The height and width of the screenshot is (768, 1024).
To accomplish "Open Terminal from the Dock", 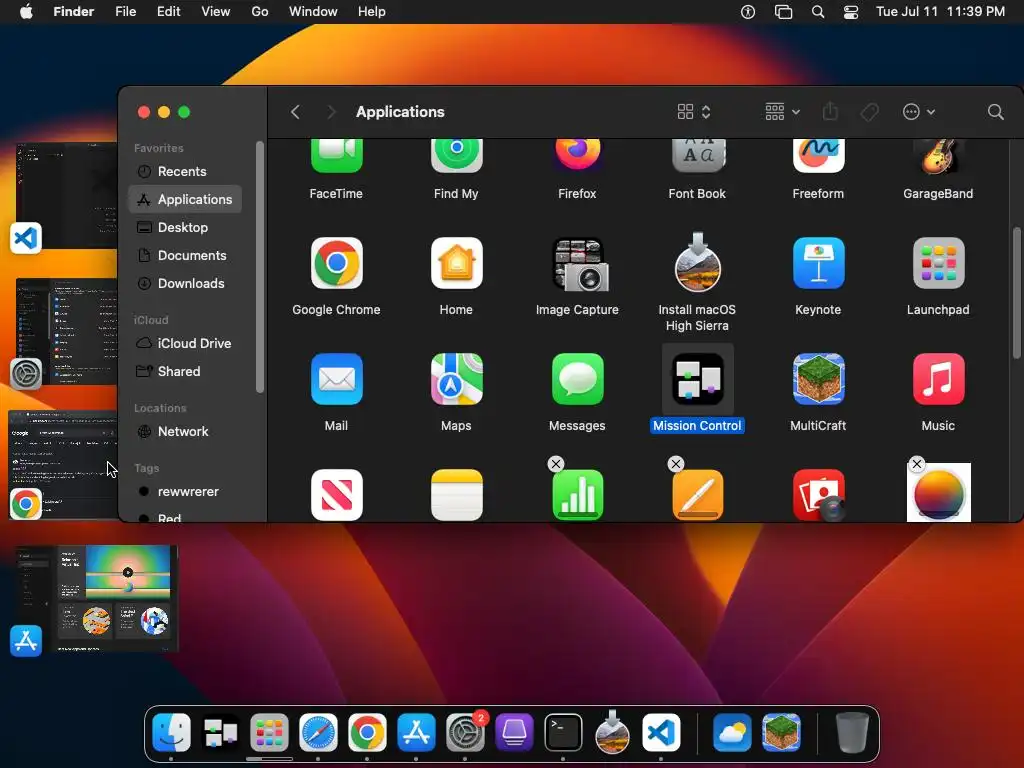I will pyautogui.click(x=563, y=732).
